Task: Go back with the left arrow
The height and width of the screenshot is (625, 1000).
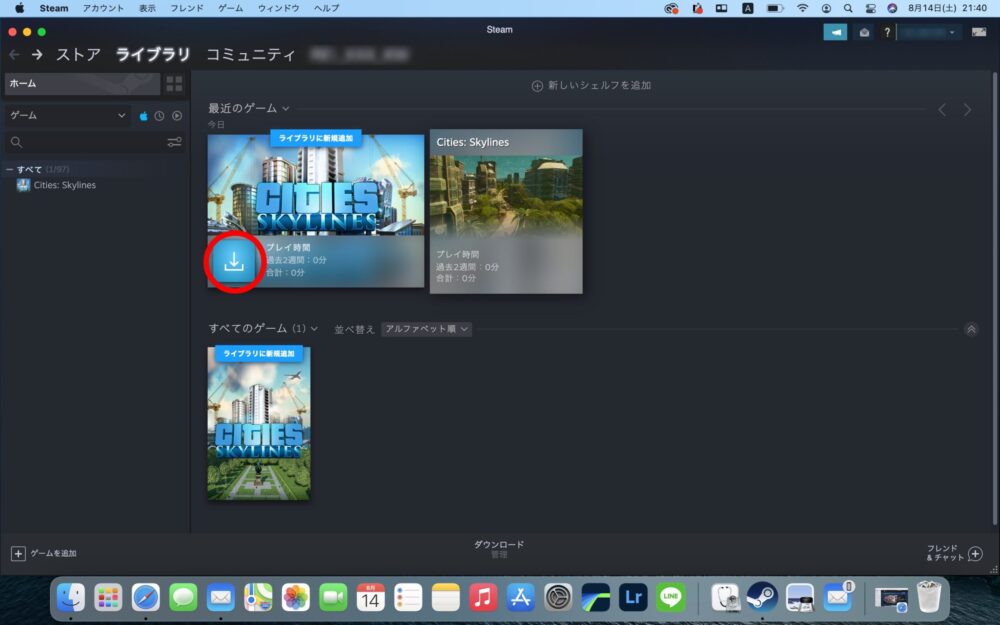Action: point(14,55)
